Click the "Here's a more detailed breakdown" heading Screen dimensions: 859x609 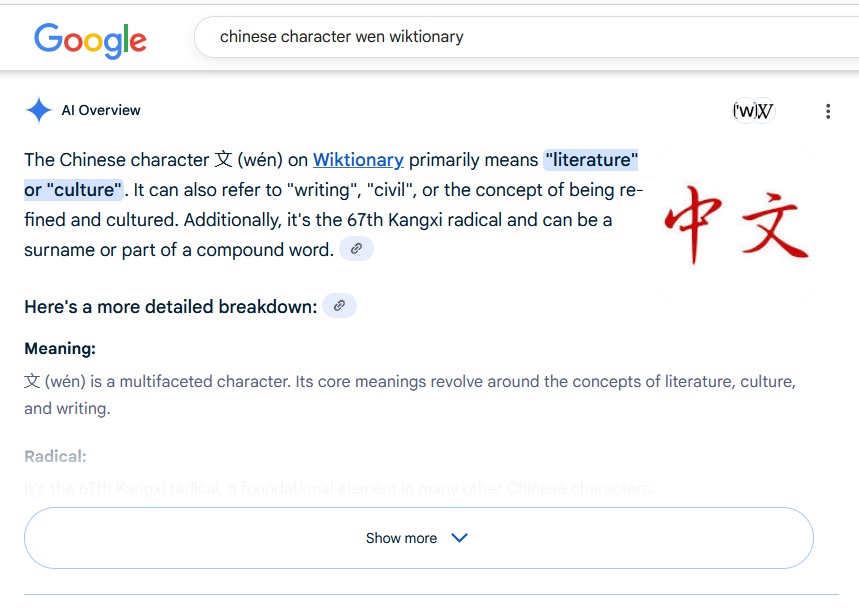click(x=170, y=307)
